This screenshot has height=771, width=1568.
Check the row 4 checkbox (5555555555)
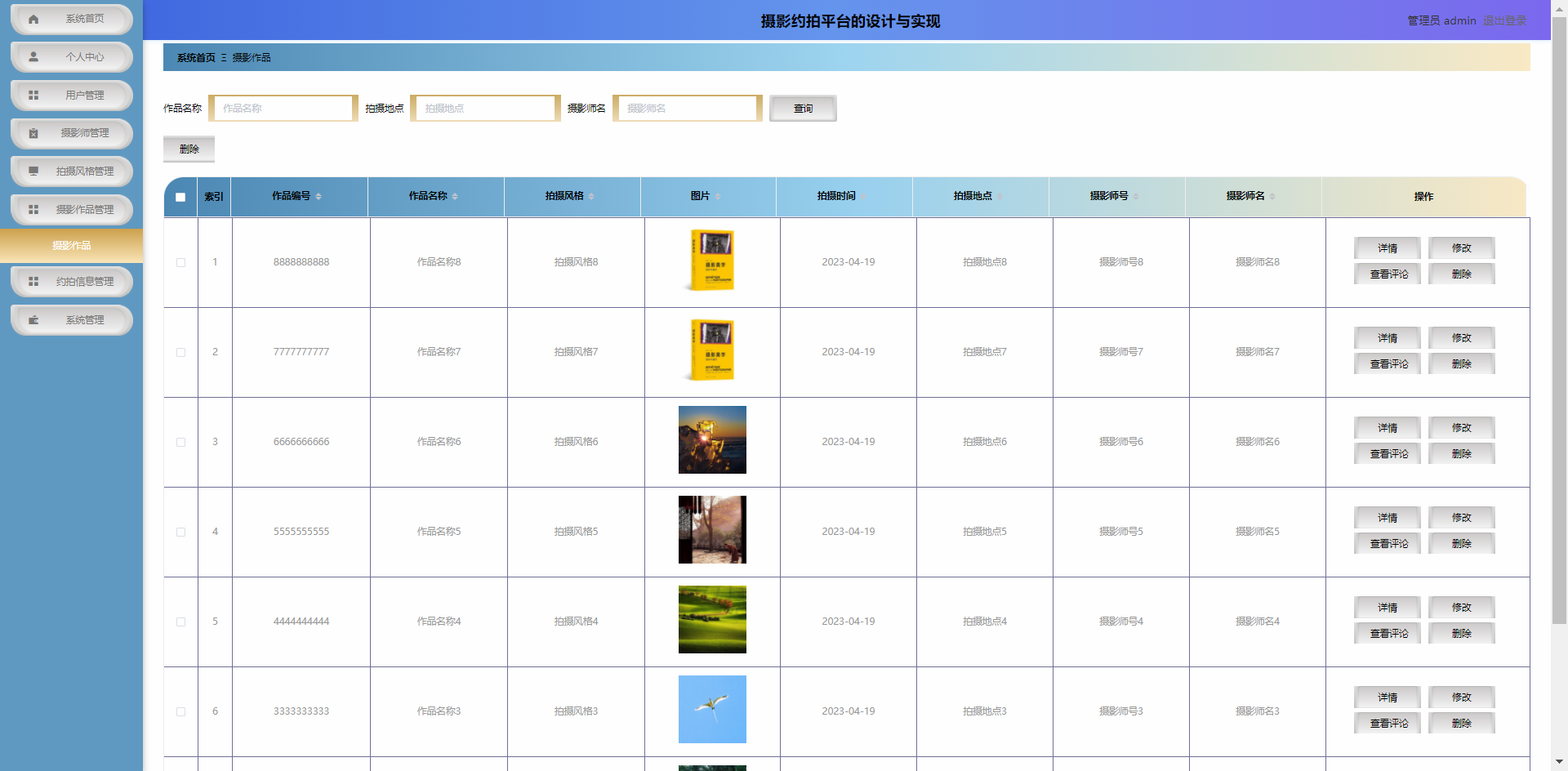pos(180,532)
